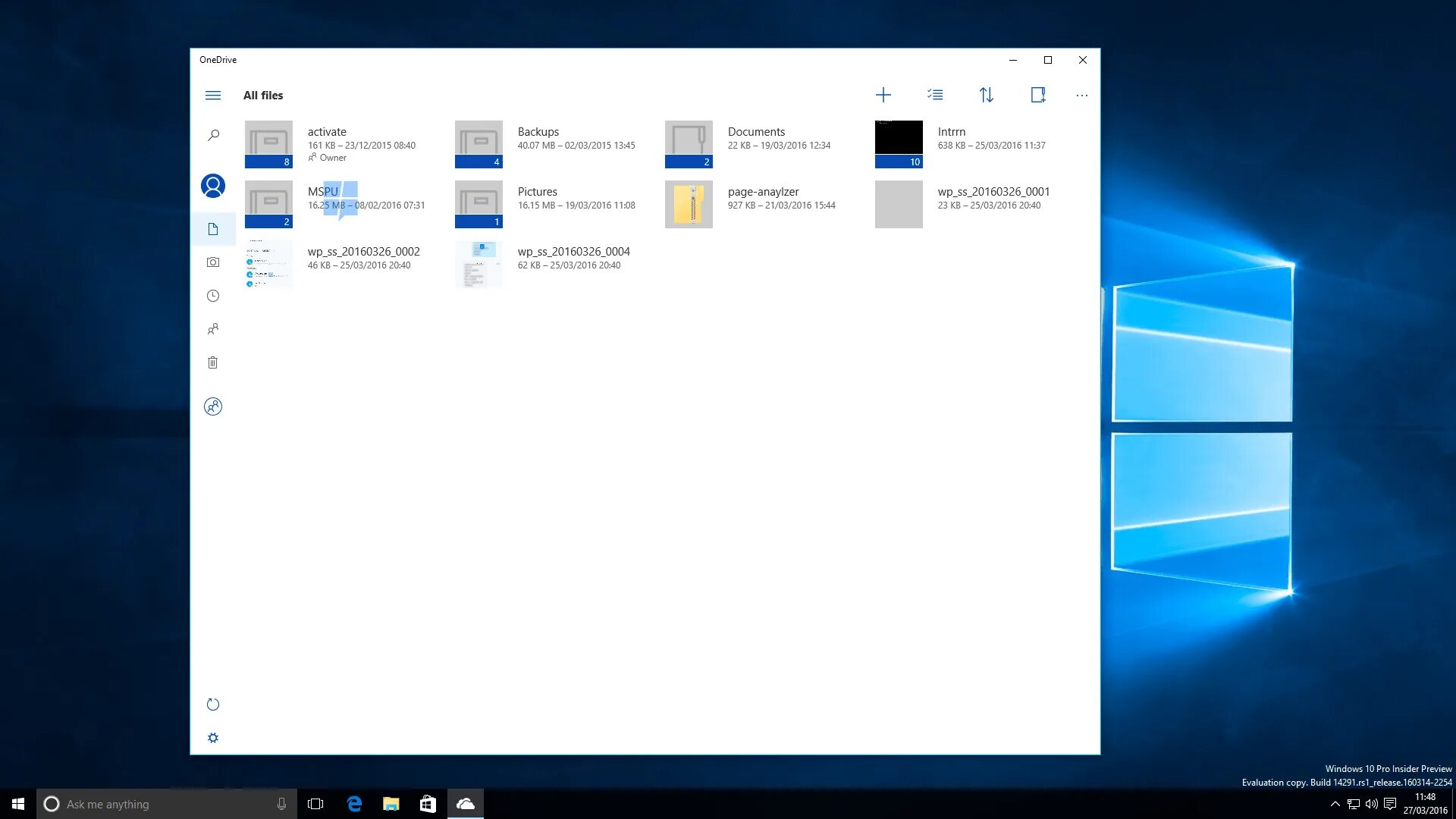1456x819 pixels.
Task: Open OneDrive Settings gear
Action: click(213, 737)
